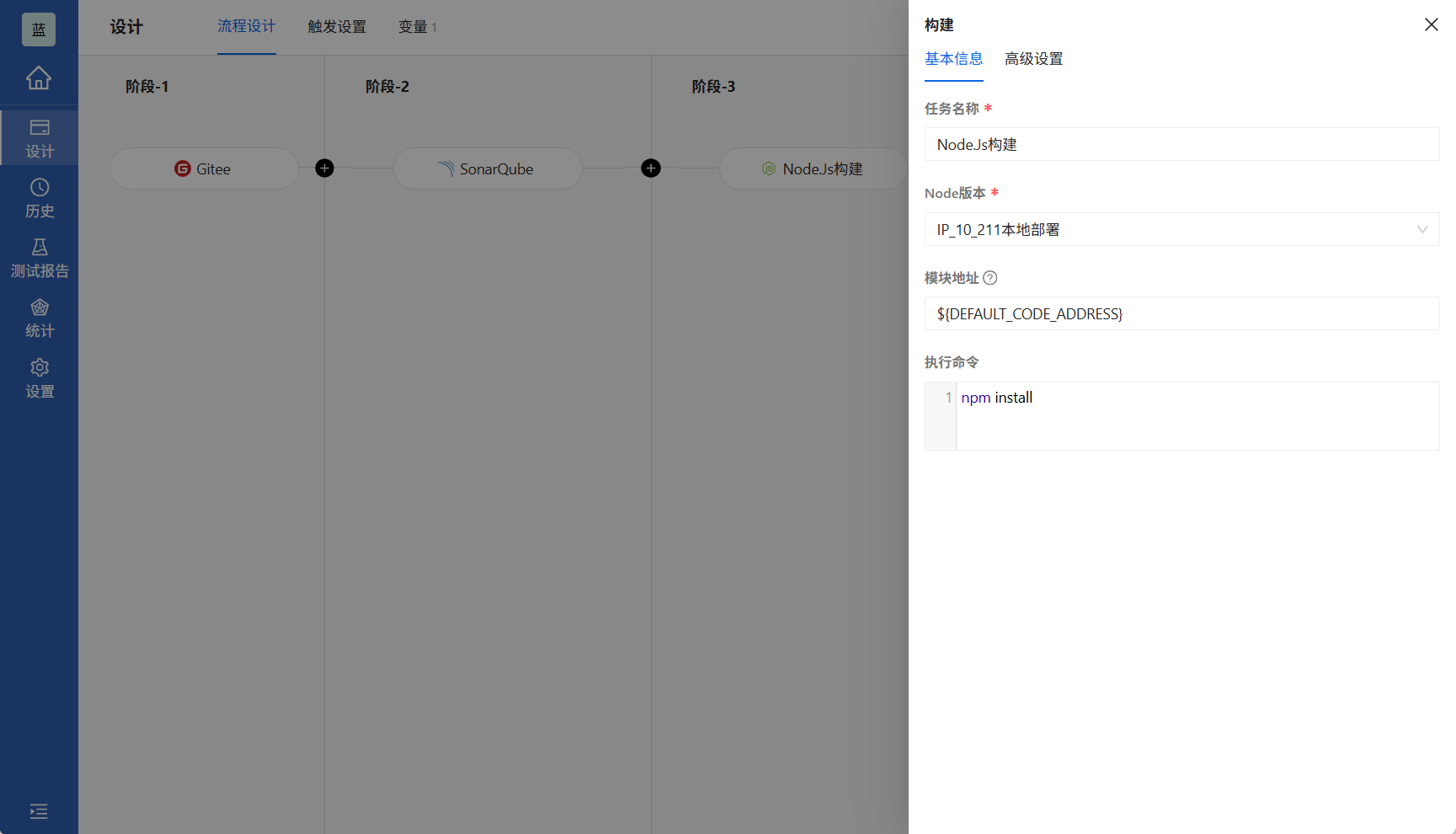This screenshot has width=1456, height=834.
Task: Open the 触发设置 tab
Action: click(x=336, y=26)
